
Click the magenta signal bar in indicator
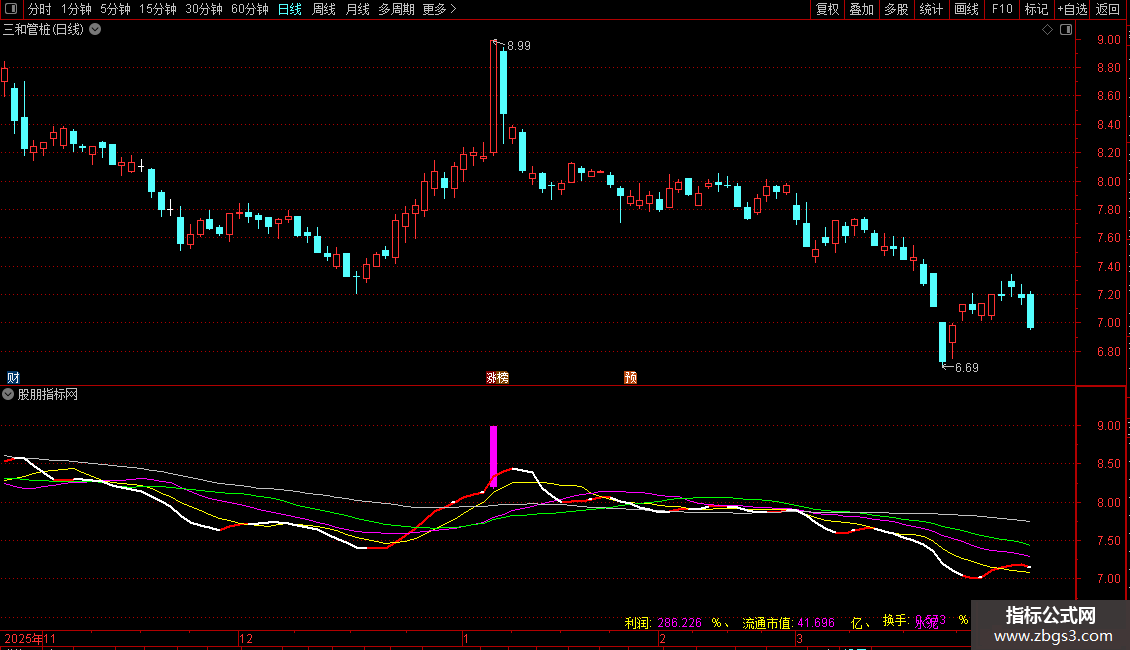point(493,455)
